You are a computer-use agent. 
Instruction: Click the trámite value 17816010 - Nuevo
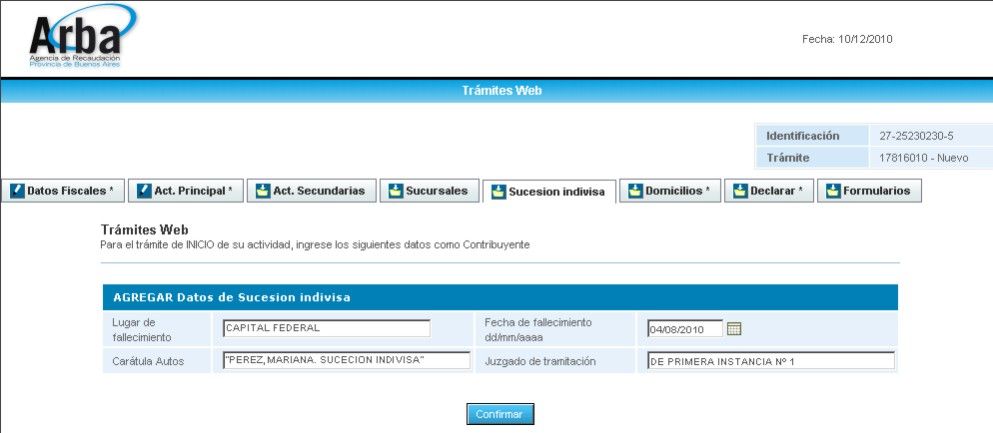pyautogui.click(x=923, y=158)
